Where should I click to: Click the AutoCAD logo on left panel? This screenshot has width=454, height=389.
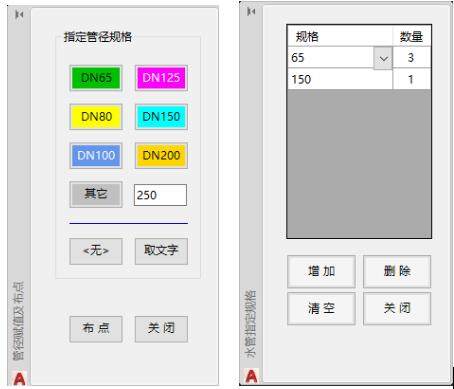19,378
